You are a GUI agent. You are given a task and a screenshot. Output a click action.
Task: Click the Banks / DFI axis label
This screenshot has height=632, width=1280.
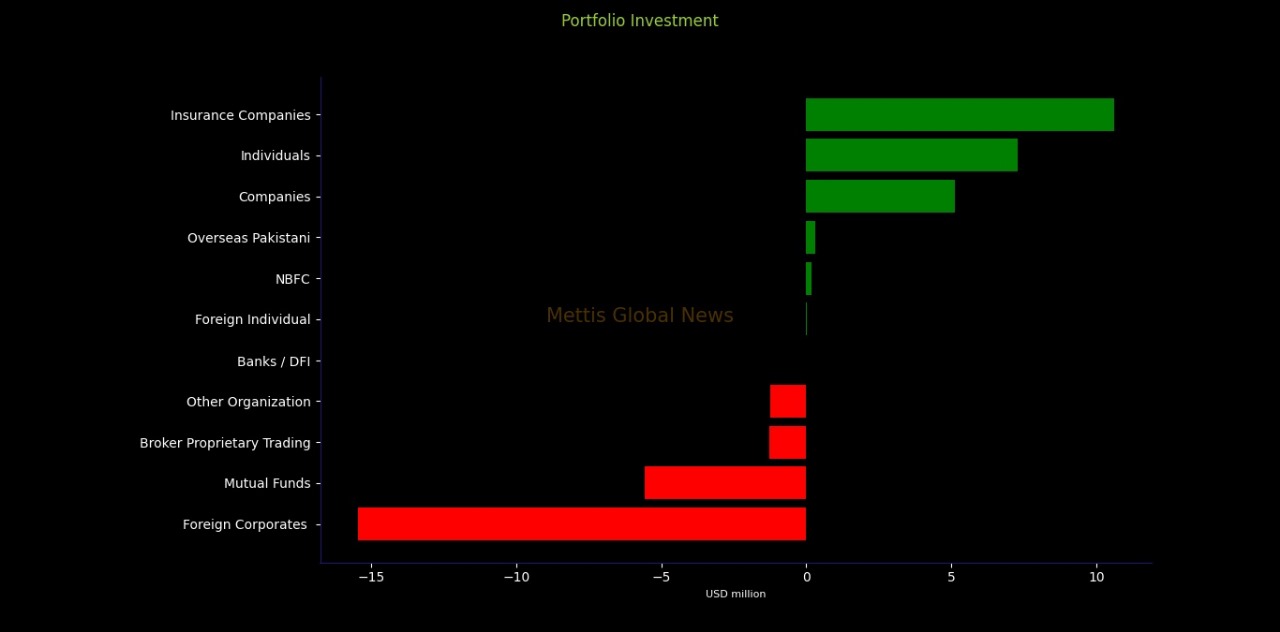click(x=273, y=361)
